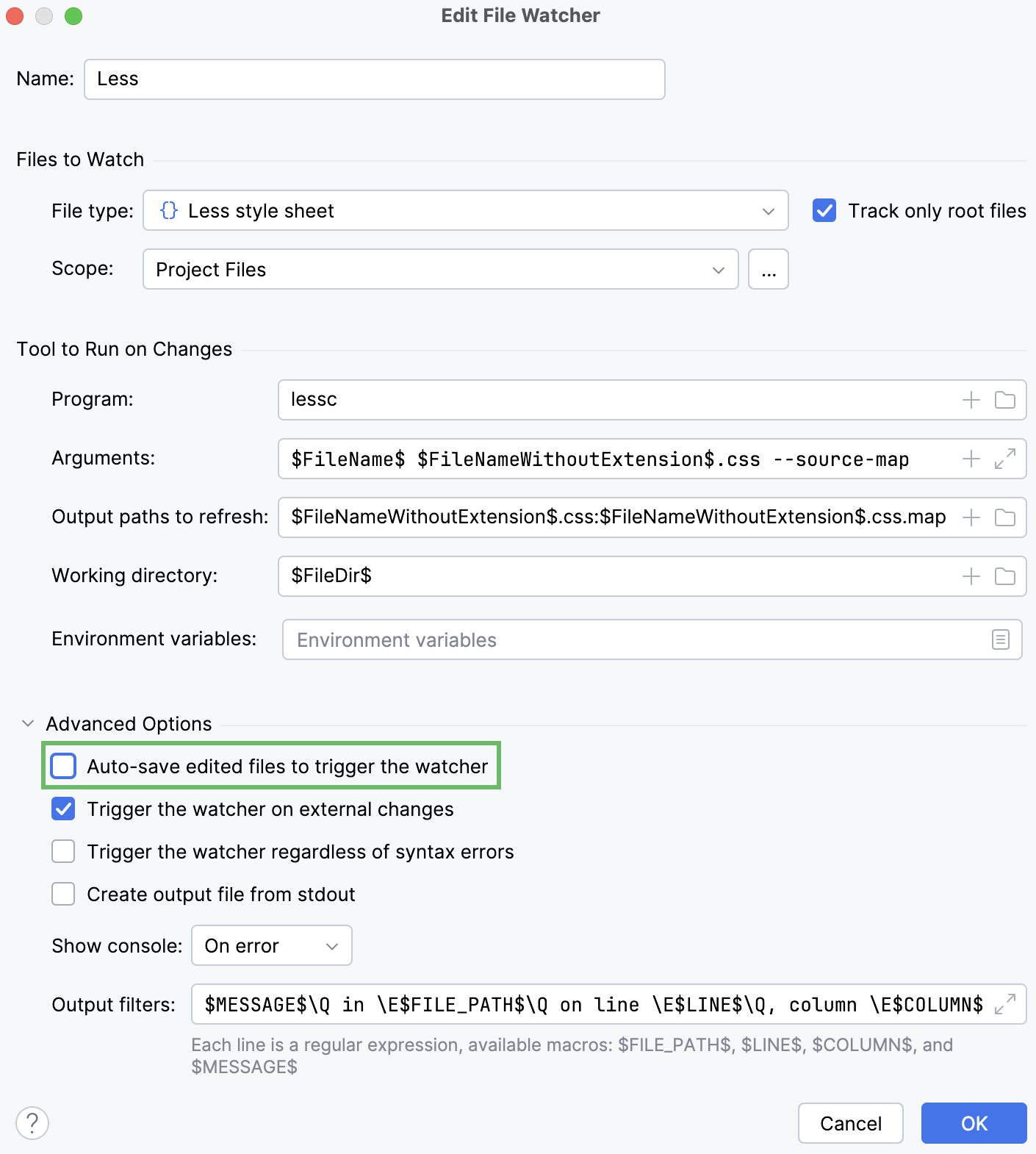Click the OK button
The image size is (1036, 1154).
(974, 1123)
